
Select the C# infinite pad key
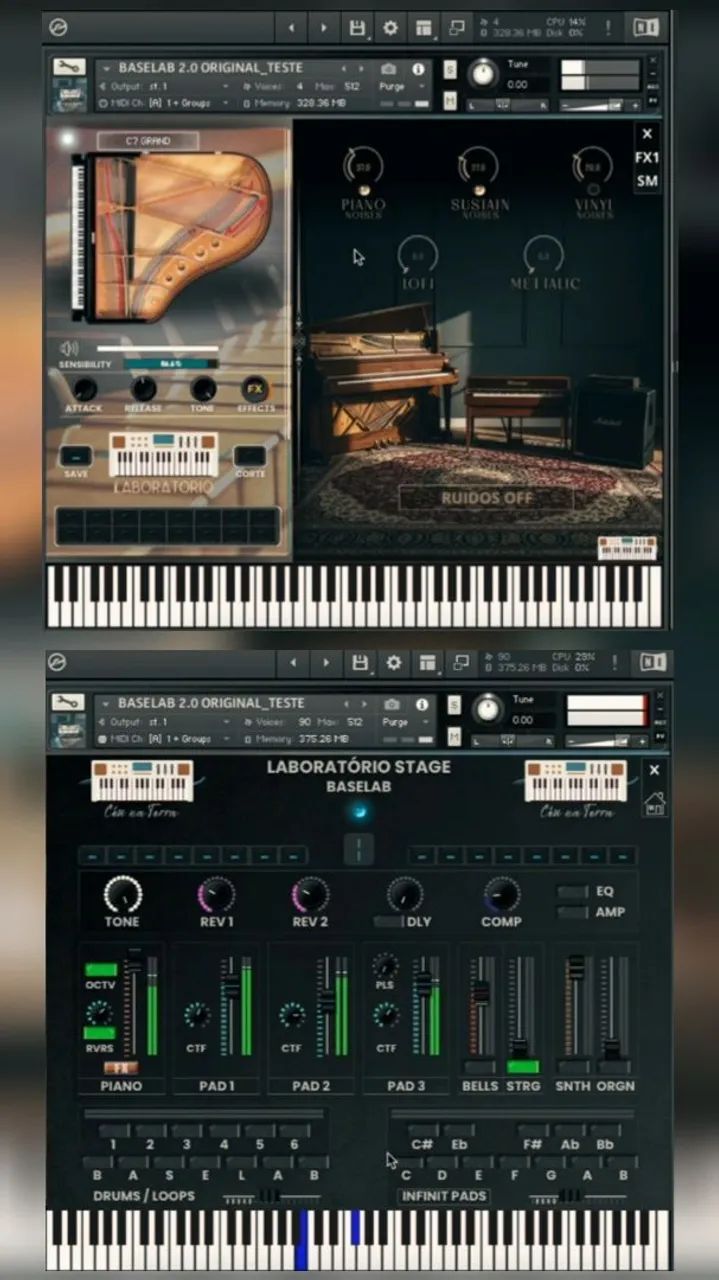pyautogui.click(x=422, y=1131)
